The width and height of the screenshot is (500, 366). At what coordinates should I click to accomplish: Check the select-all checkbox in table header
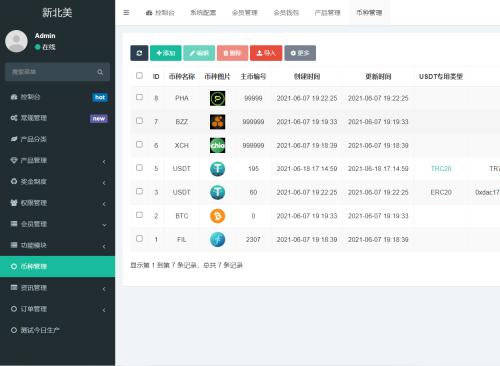click(139, 76)
